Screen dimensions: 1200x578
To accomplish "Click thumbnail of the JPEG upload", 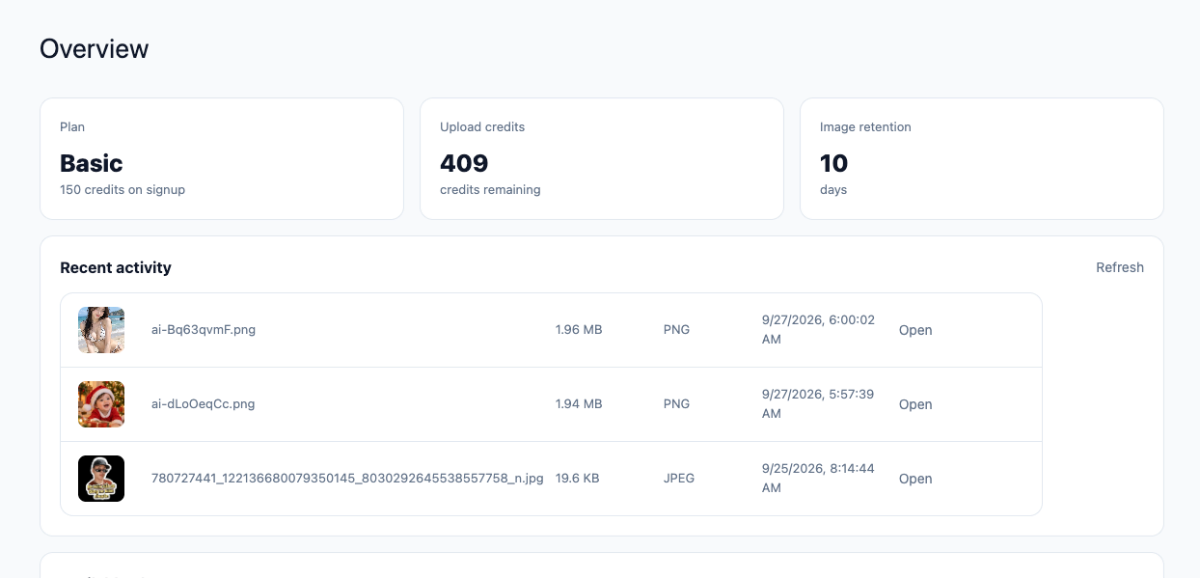I will point(101,478).
